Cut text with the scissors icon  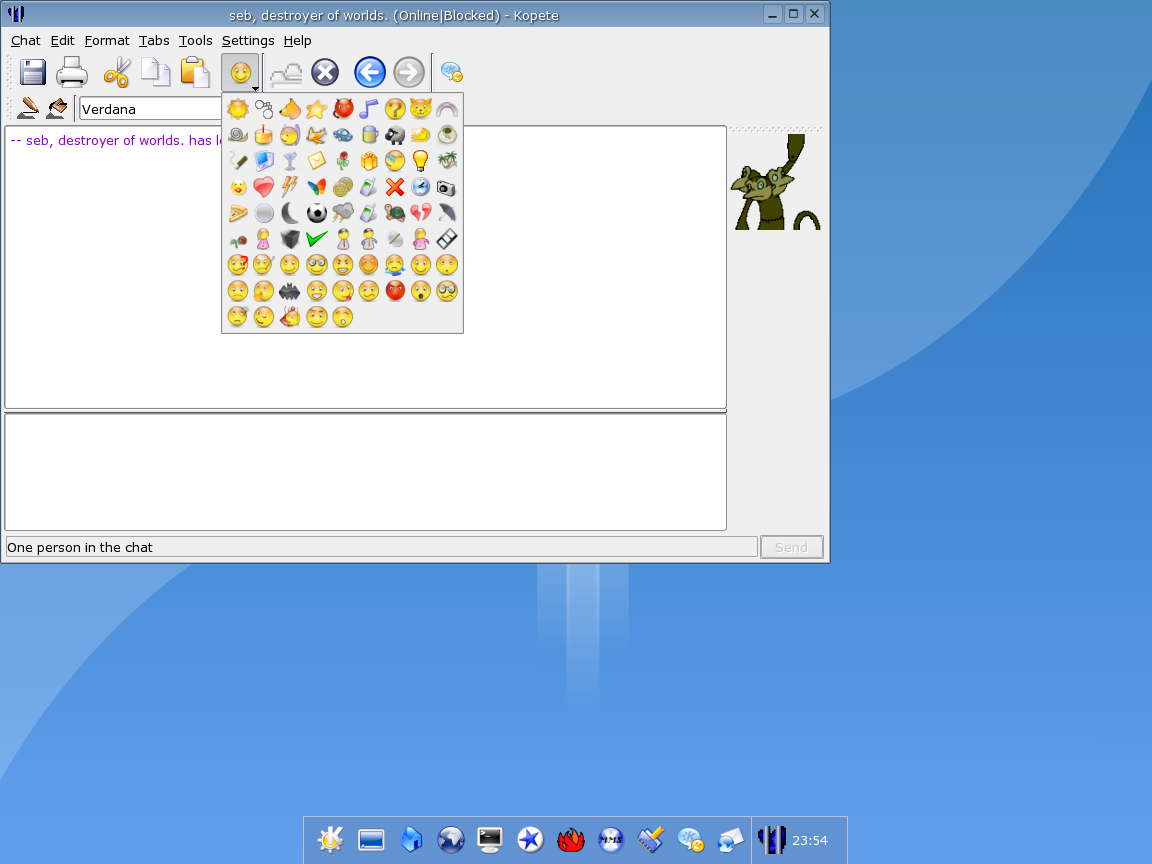click(x=116, y=73)
